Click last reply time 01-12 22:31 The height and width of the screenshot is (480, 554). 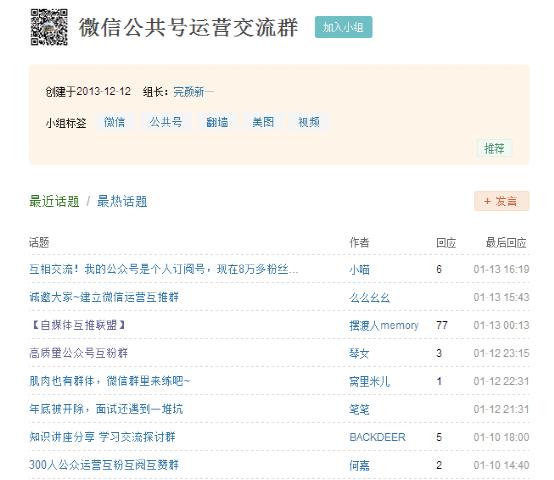coord(501,381)
